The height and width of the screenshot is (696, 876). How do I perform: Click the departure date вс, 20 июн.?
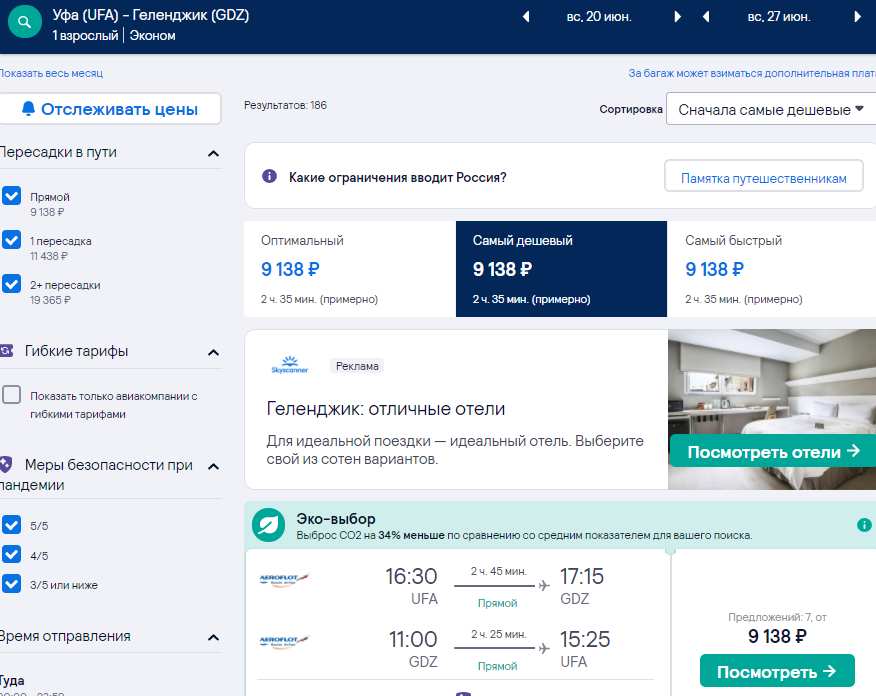click(x=599, y=17)
